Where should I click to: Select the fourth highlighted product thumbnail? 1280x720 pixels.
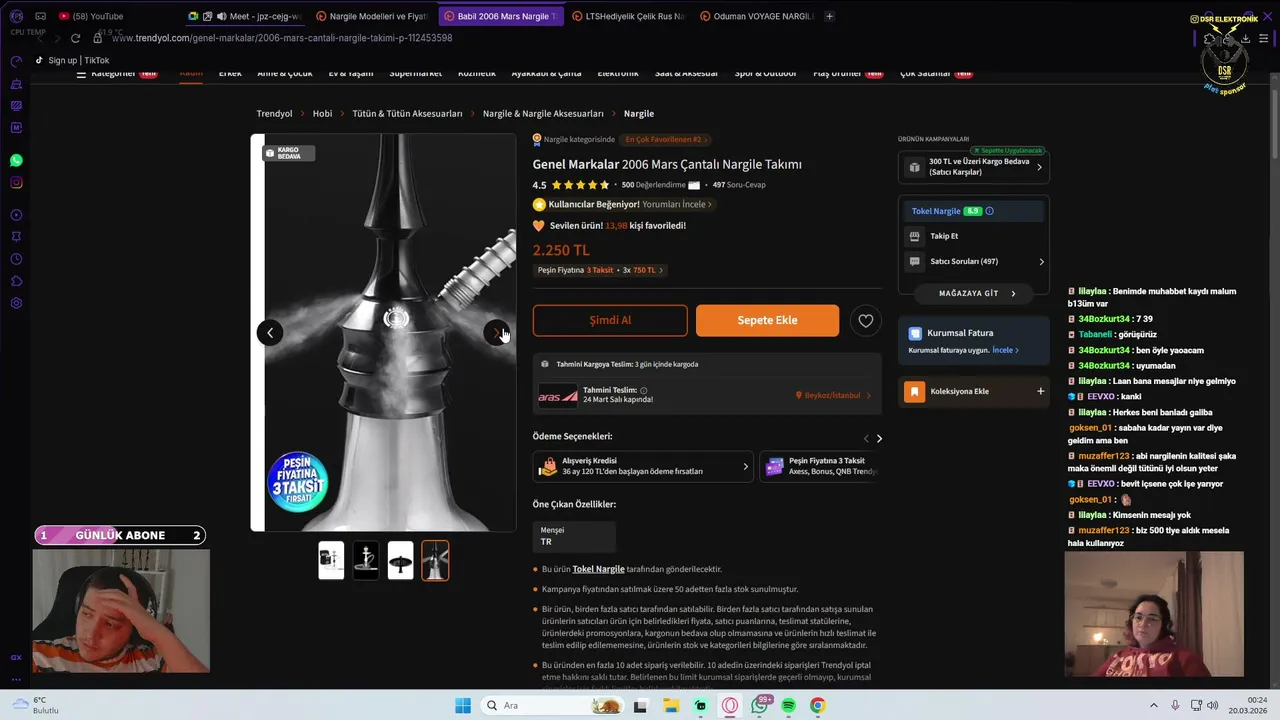pyautogui.click(x=435, y=560)
